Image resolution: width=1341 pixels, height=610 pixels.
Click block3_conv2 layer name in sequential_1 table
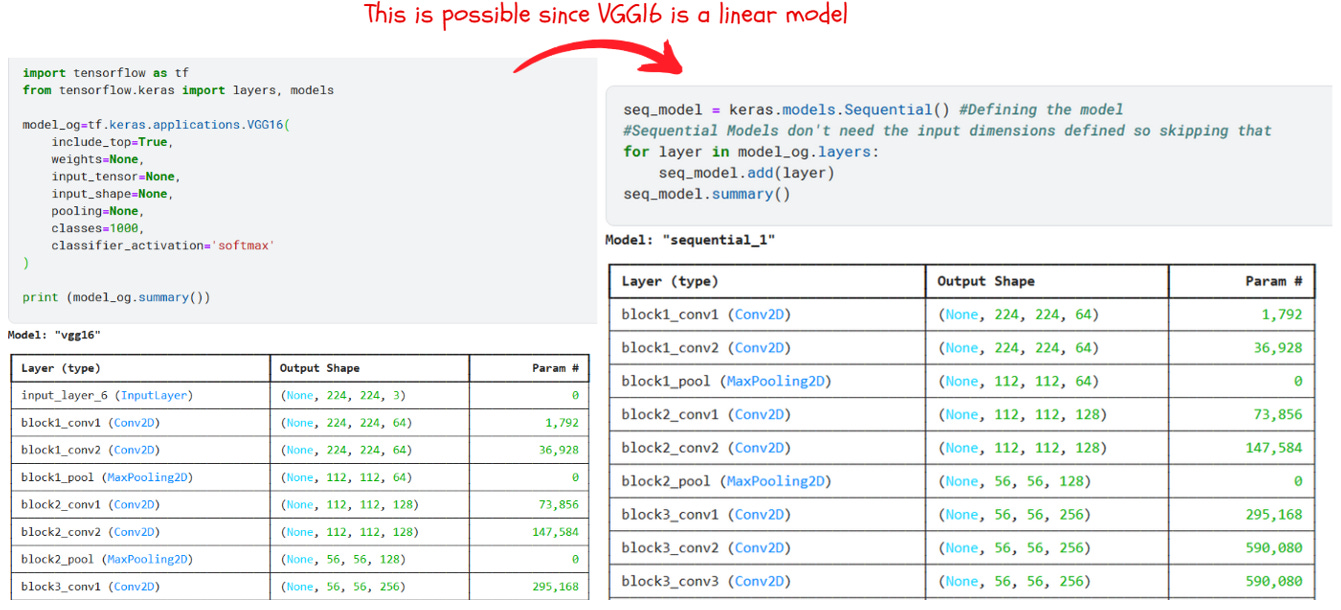pyautogui.click(x=706, y=548)
